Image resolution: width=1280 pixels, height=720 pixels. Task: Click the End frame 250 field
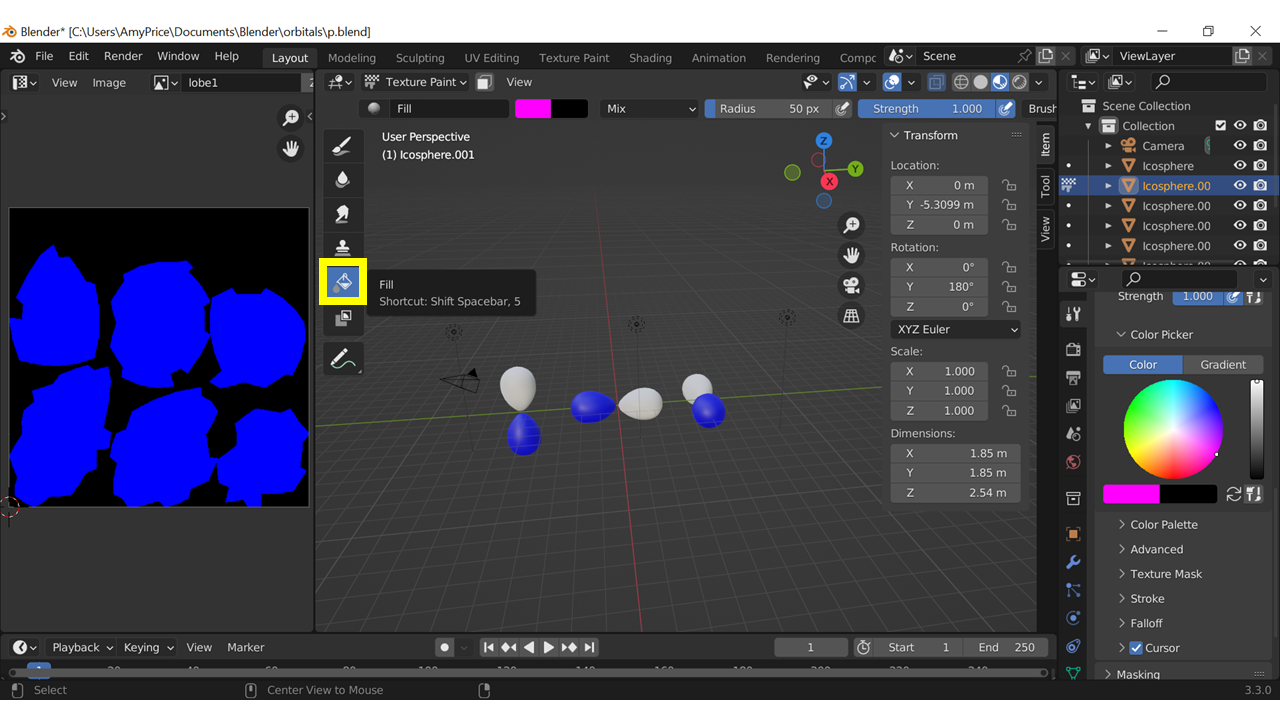tap(1007, 647)
